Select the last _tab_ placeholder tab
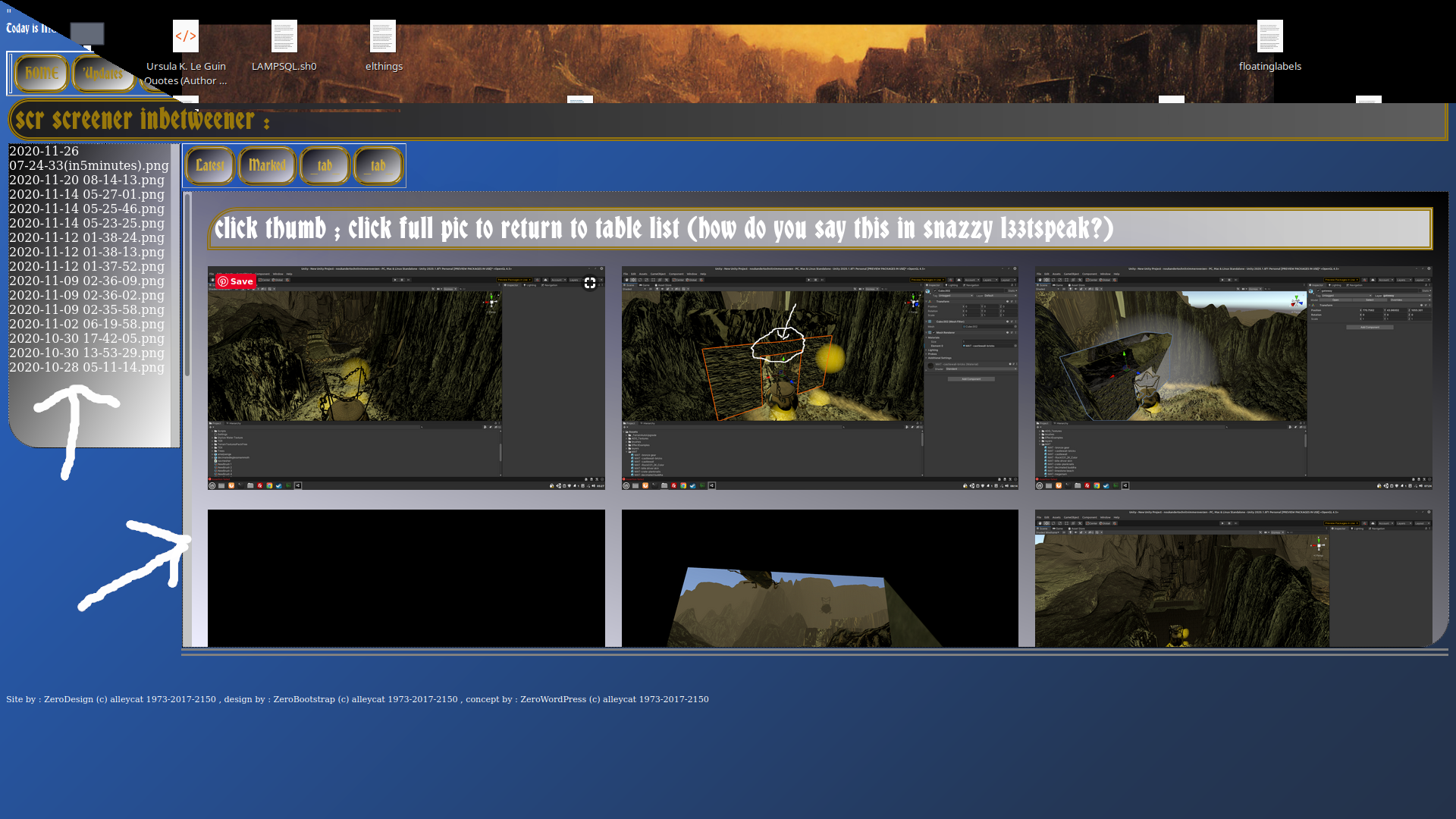 tap(378, 165)
